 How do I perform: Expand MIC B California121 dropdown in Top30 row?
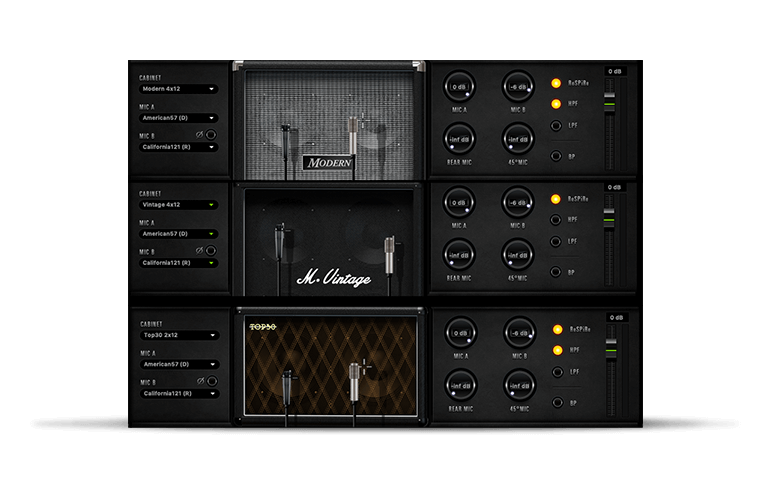click(179, 394)
